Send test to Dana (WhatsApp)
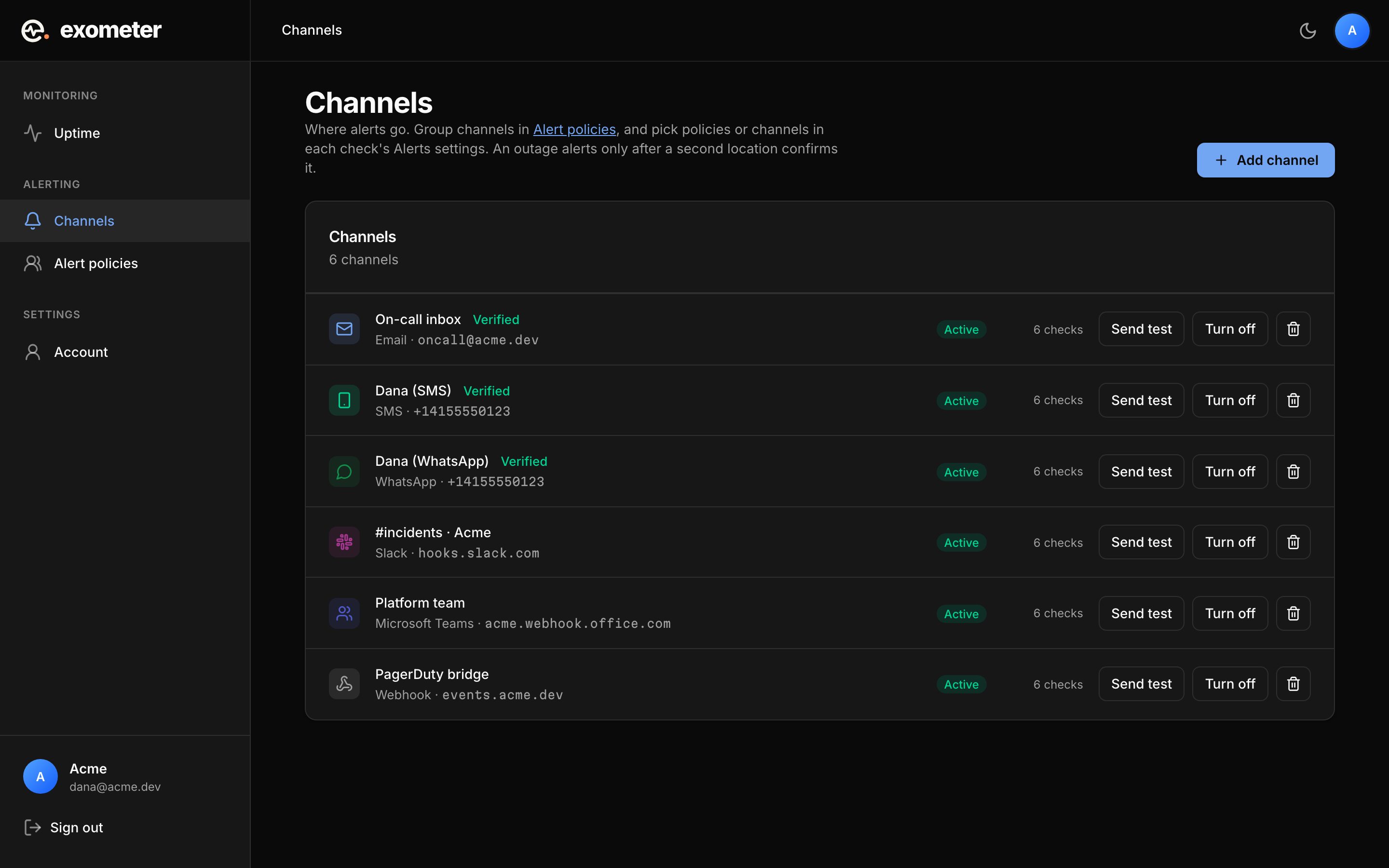Viewport: 1389px width, 868px height. (1141, 471)
